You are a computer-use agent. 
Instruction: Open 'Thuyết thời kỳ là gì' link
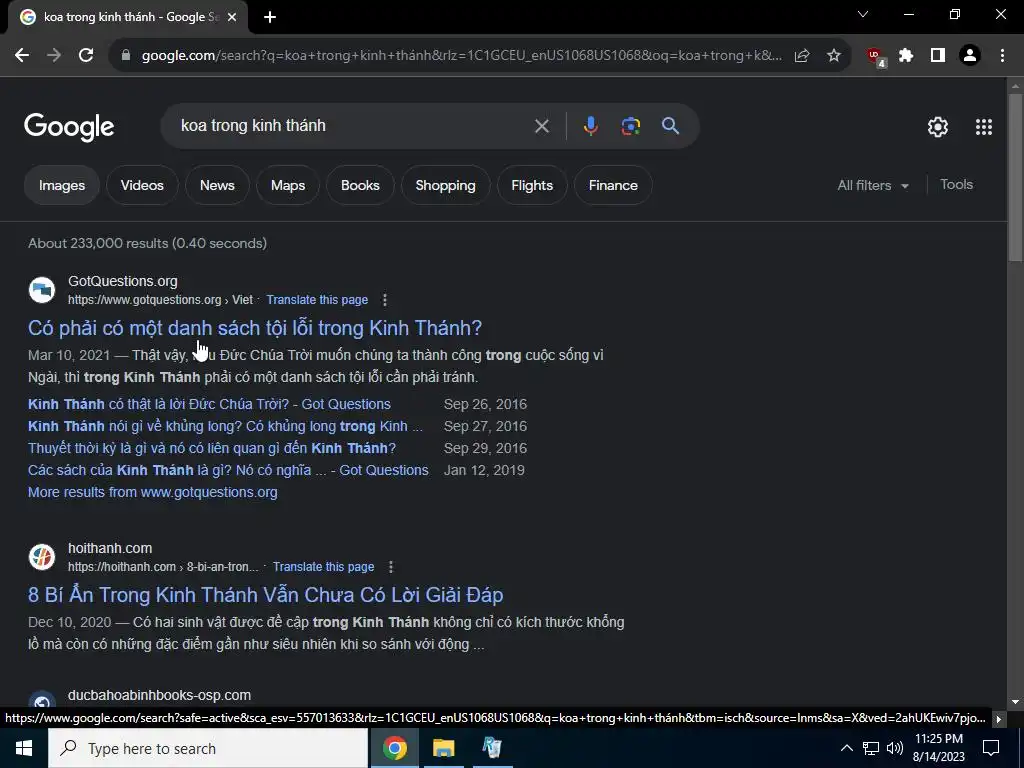(212, 449)
